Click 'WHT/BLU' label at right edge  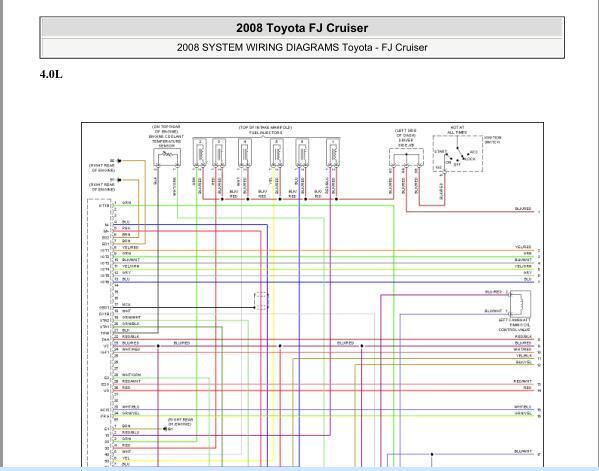point(523,407)
